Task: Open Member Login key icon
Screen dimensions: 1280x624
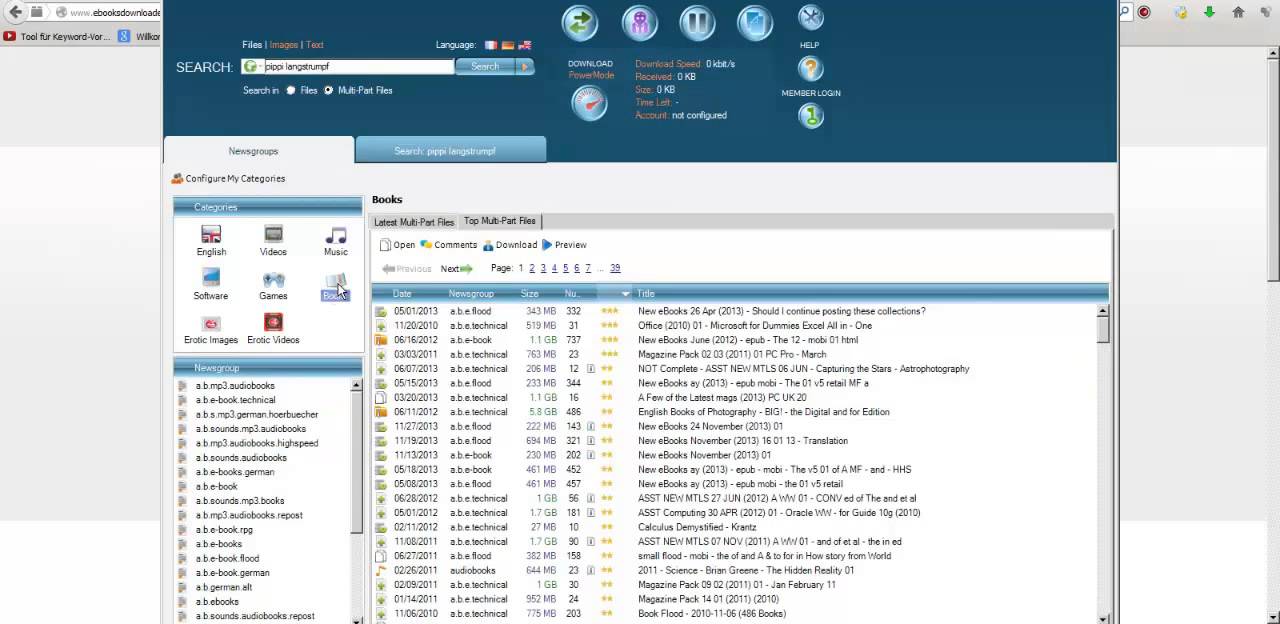Action: tap(810, 116)
